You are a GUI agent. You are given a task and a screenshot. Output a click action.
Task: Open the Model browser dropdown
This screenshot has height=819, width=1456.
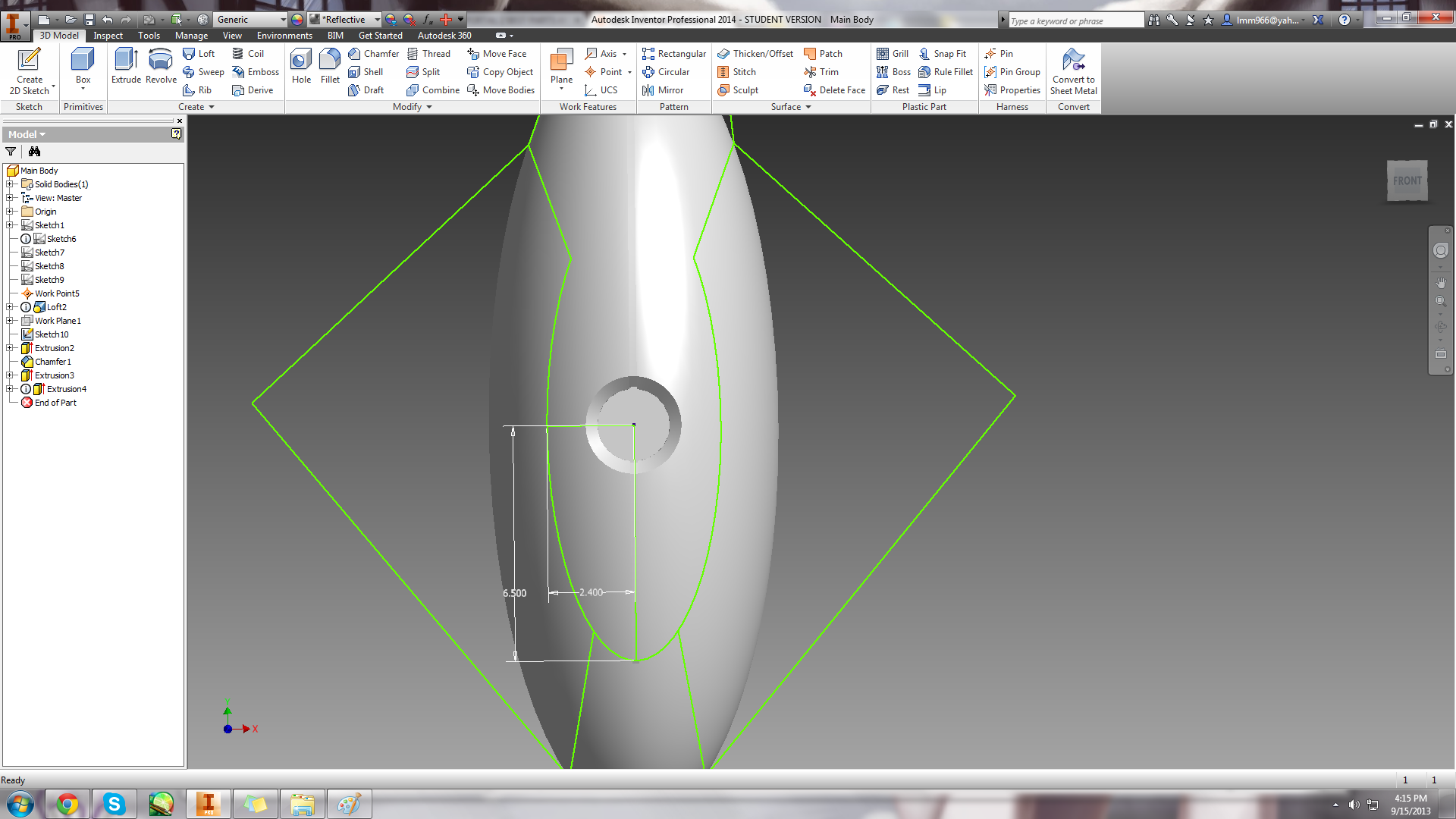(x=27, y=134)
